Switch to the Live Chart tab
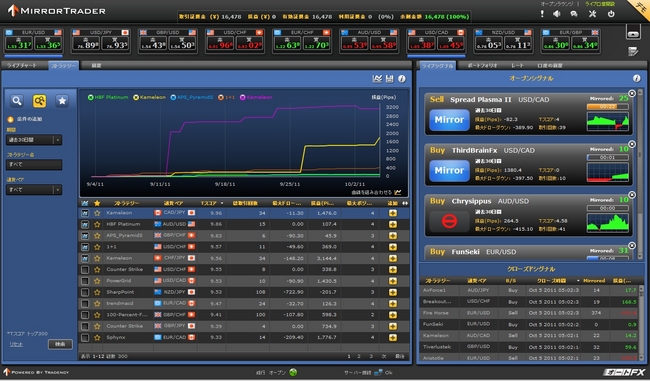650x381 pixels. coord(23,66)
